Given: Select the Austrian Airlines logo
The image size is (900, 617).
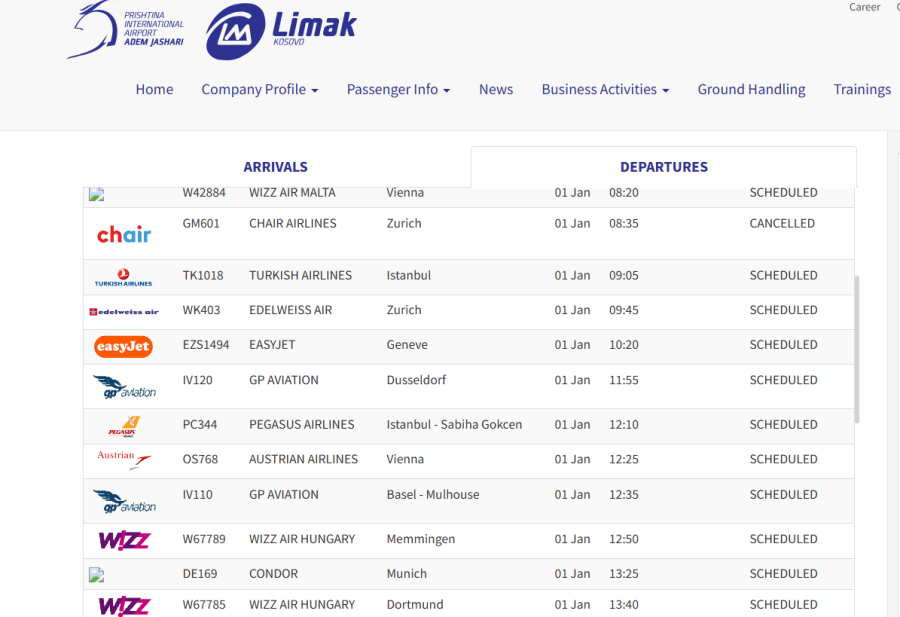Looking at the screenshot, I should 125,460.
